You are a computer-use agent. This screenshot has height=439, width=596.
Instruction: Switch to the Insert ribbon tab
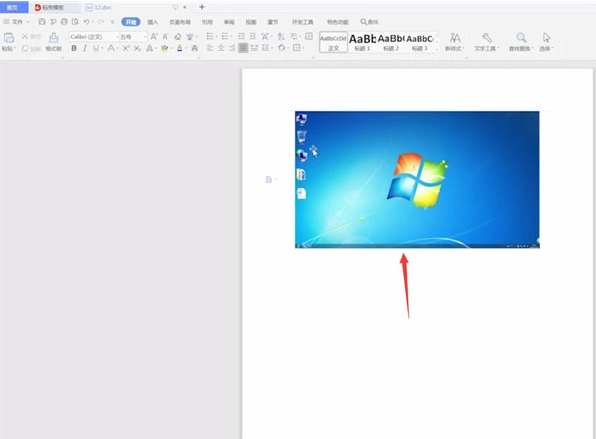(x=152, y=22)
